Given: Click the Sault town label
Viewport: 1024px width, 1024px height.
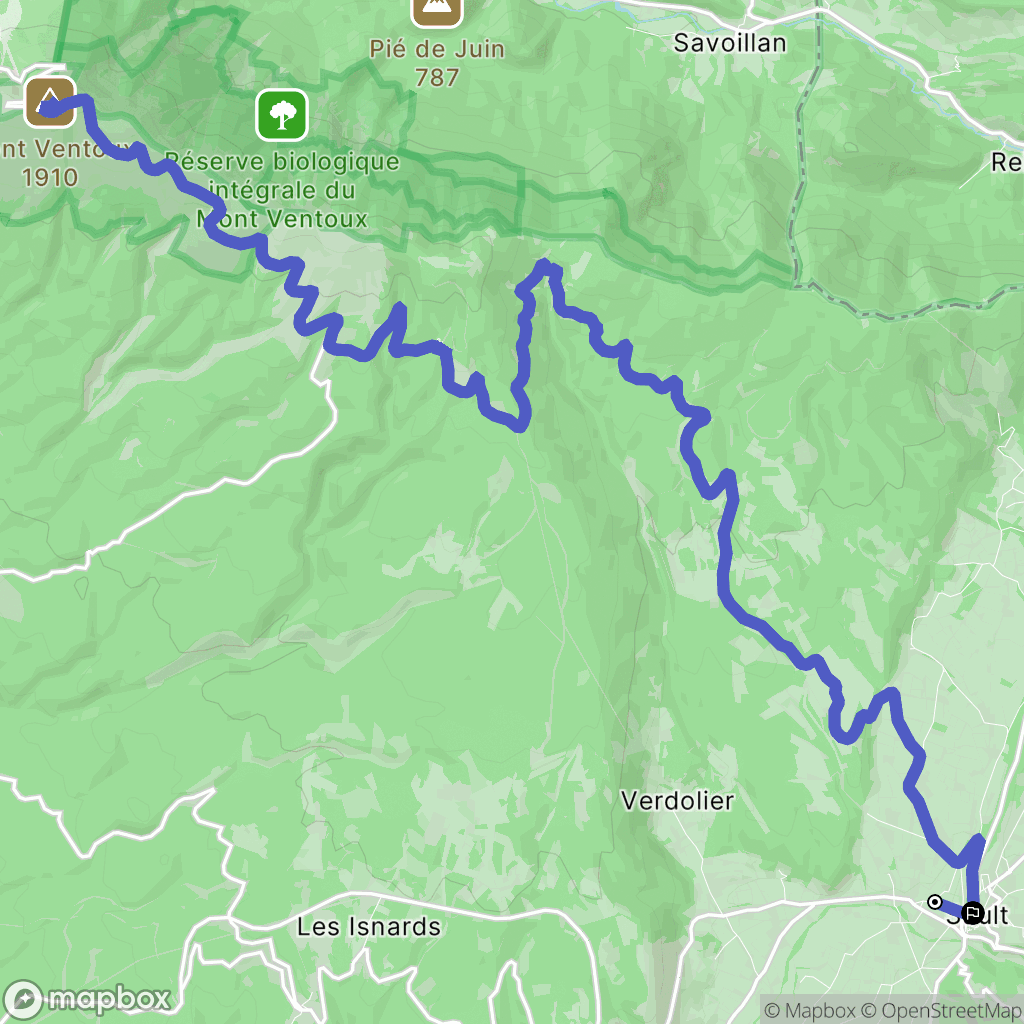Looking at the screenshot, I should point(978,915).
